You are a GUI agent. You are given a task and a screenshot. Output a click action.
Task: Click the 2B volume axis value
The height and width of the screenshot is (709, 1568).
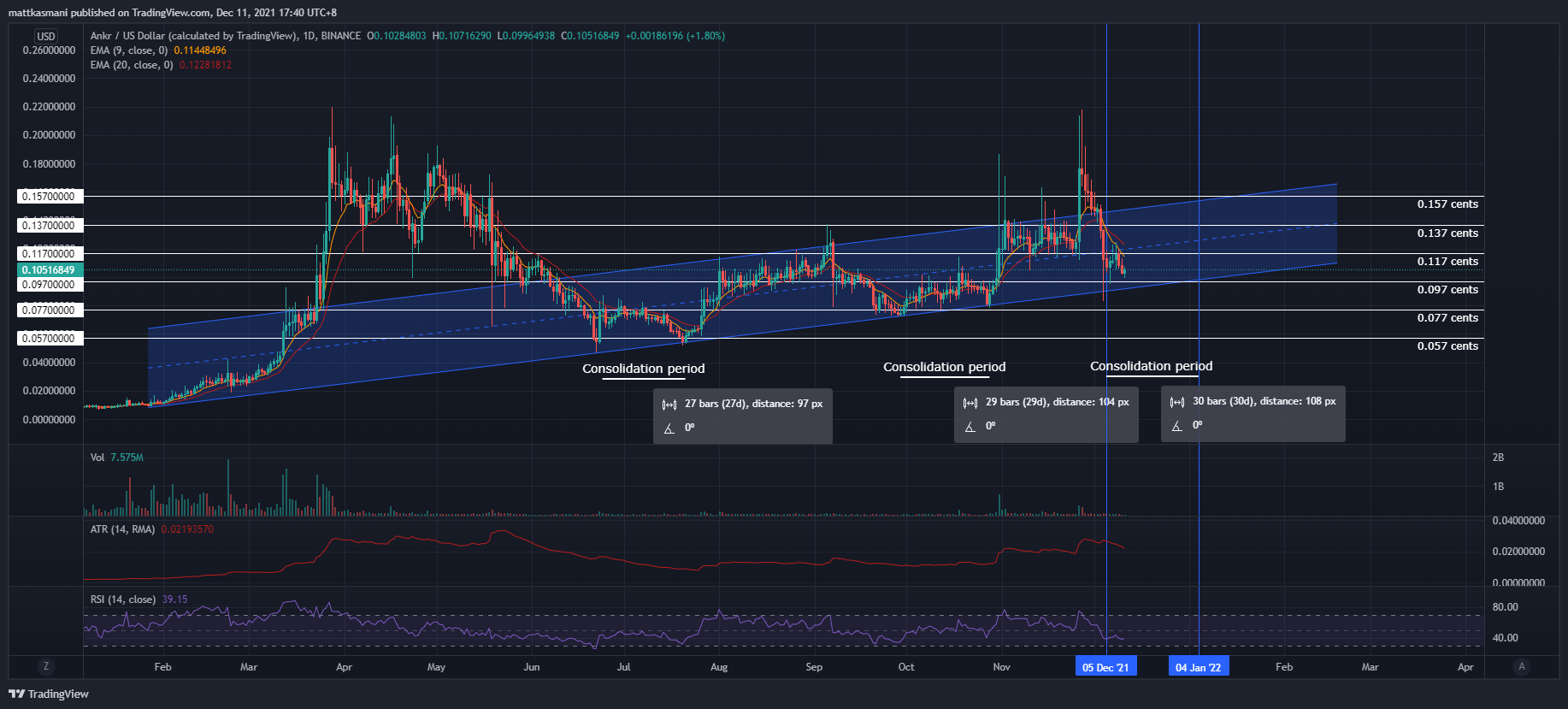pyautogui.click(x=1498, y=458)
